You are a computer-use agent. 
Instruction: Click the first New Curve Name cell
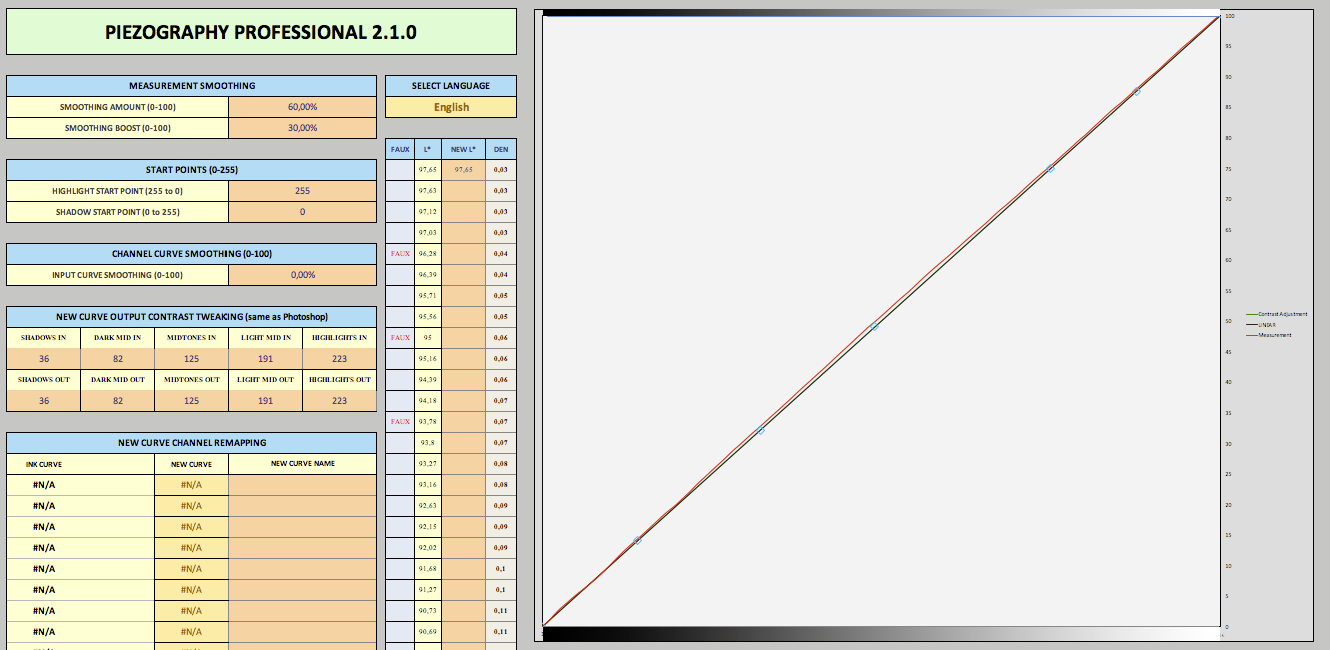302,485
